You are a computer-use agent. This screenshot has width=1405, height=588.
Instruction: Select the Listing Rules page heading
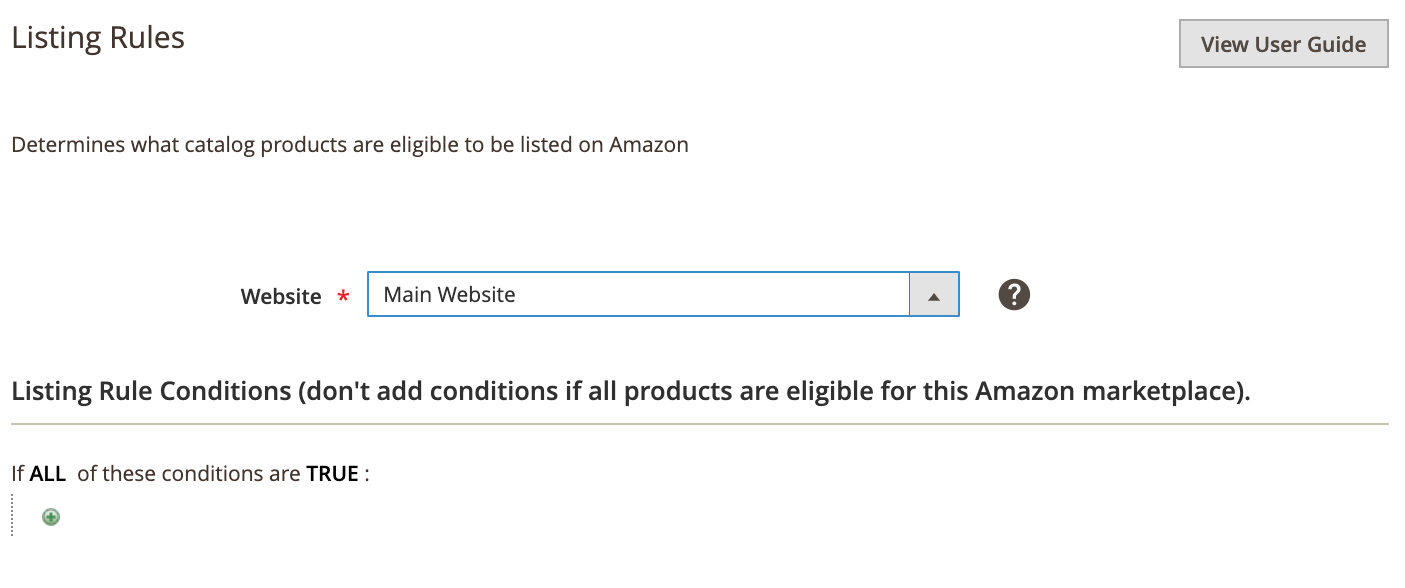point(98,38)
